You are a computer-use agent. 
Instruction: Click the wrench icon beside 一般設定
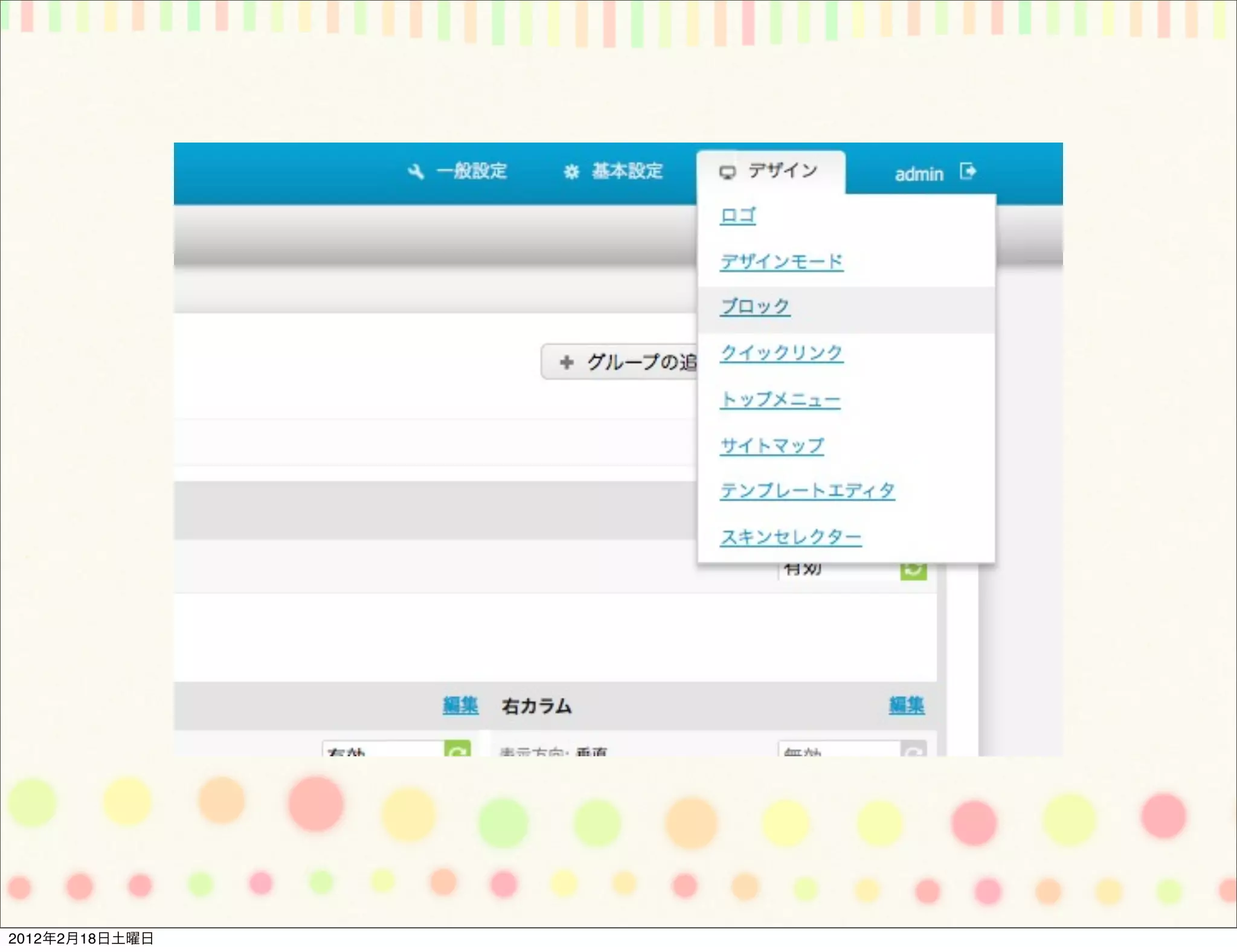(416, 172)
